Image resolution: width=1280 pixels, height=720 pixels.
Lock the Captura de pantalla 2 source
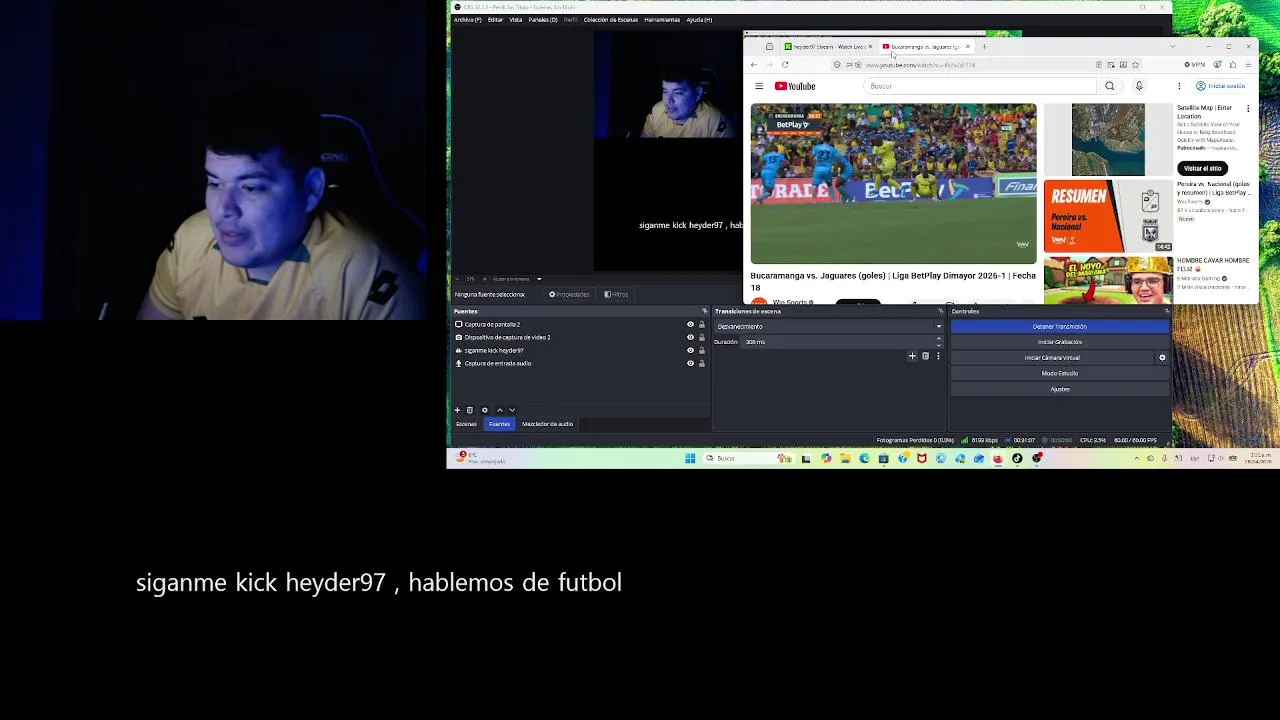tap(702, 324)
